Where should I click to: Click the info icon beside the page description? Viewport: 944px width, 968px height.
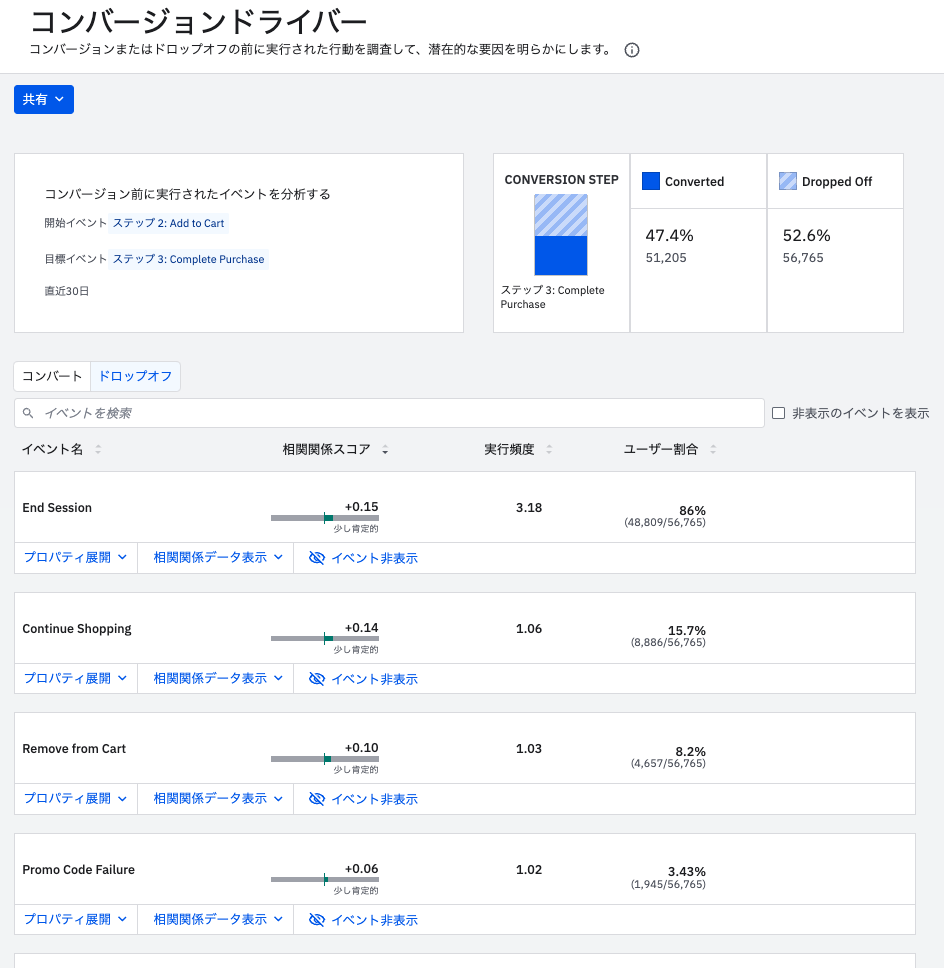click(632, 50)
